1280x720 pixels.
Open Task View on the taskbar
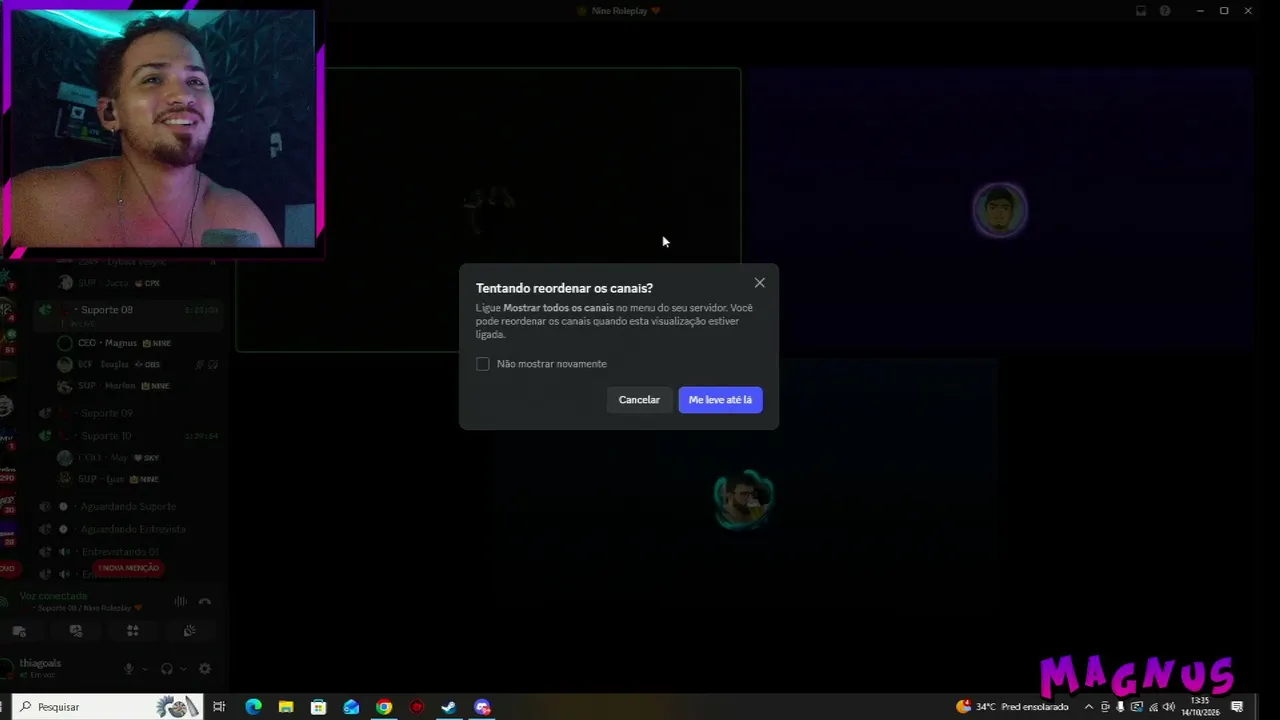pyautogui.click(x=219, y=707)
